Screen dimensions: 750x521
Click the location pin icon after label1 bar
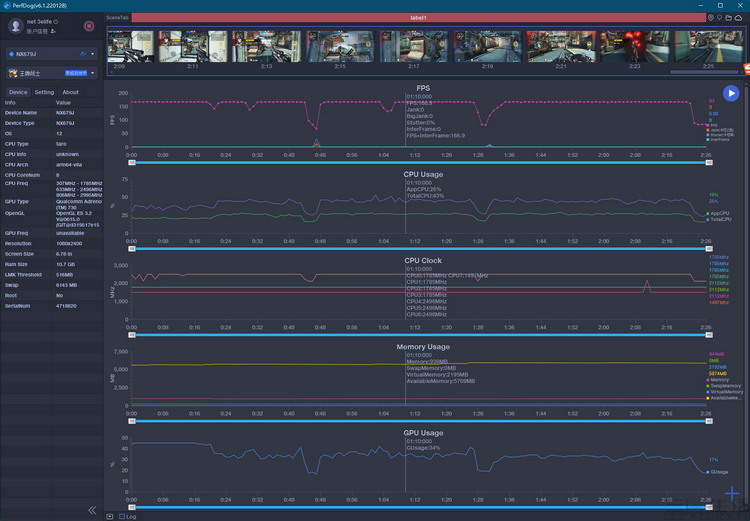point(710,18)
